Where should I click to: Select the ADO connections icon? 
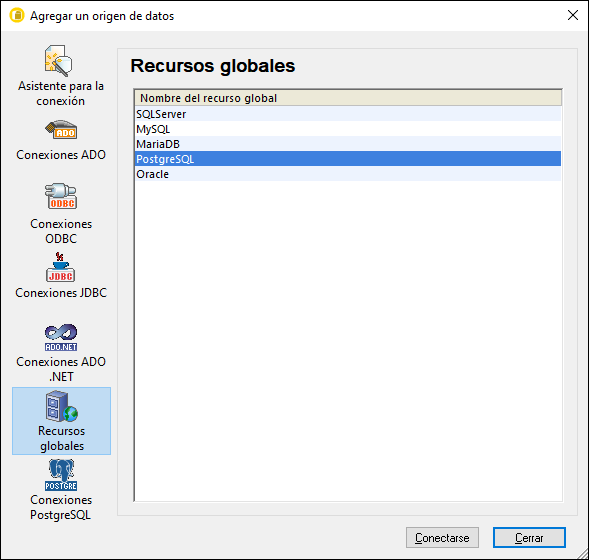pyautogui.click(x=61, y=130)
